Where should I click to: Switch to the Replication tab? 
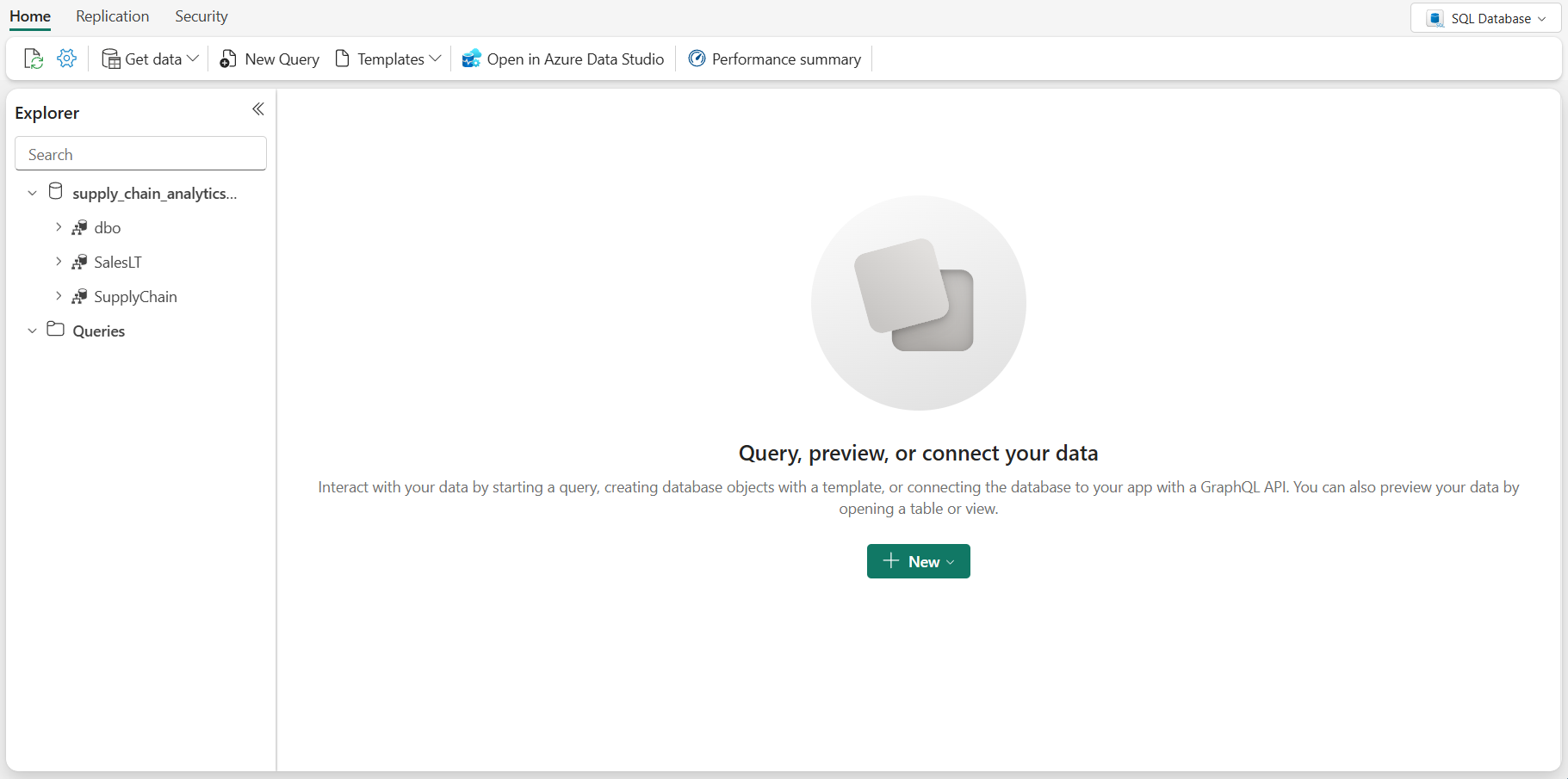tap(112, 16)
